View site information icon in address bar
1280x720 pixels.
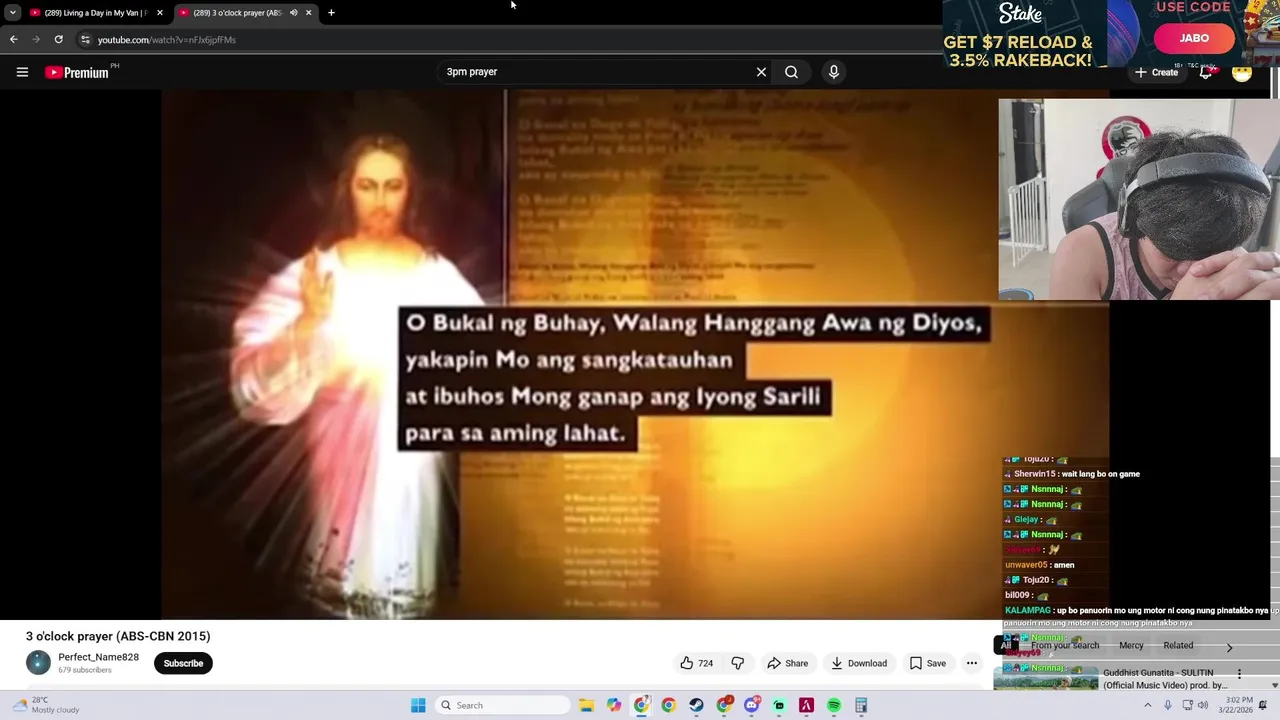pyautogui.click(x=85, y=39)
